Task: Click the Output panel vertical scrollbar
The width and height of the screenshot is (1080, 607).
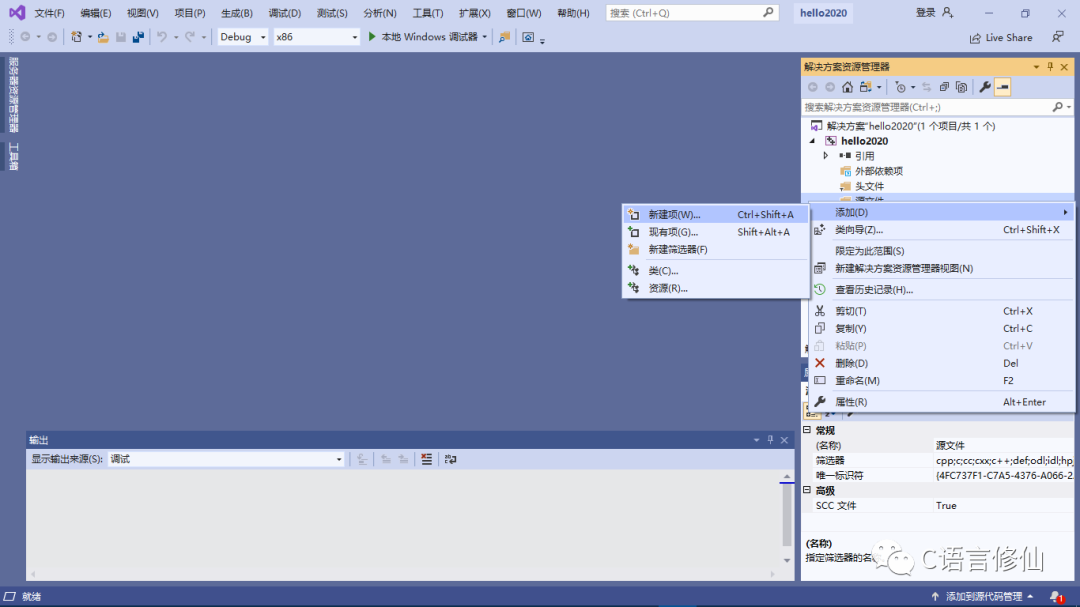Action: [787, 518]
